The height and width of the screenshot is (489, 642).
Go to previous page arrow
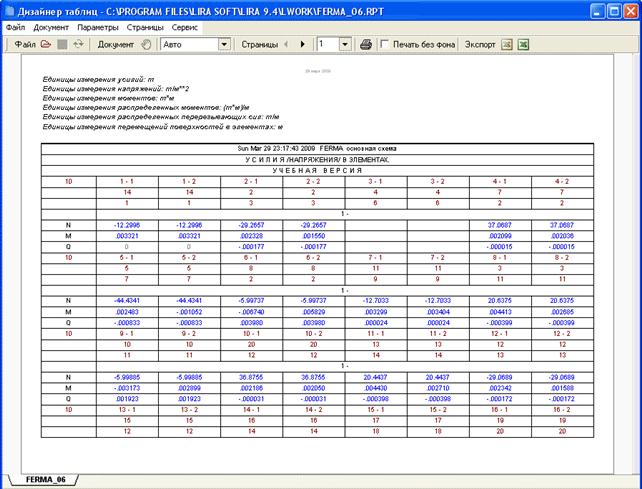pos(286,44)
